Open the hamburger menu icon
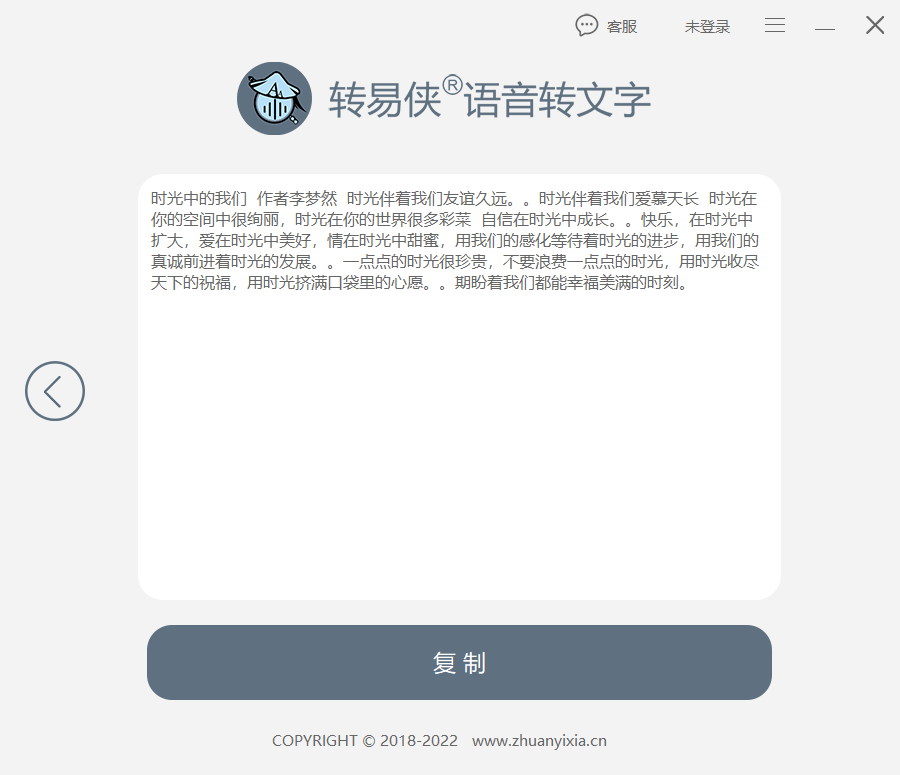This screenshot has height=775, width=900. pos(775,25)
